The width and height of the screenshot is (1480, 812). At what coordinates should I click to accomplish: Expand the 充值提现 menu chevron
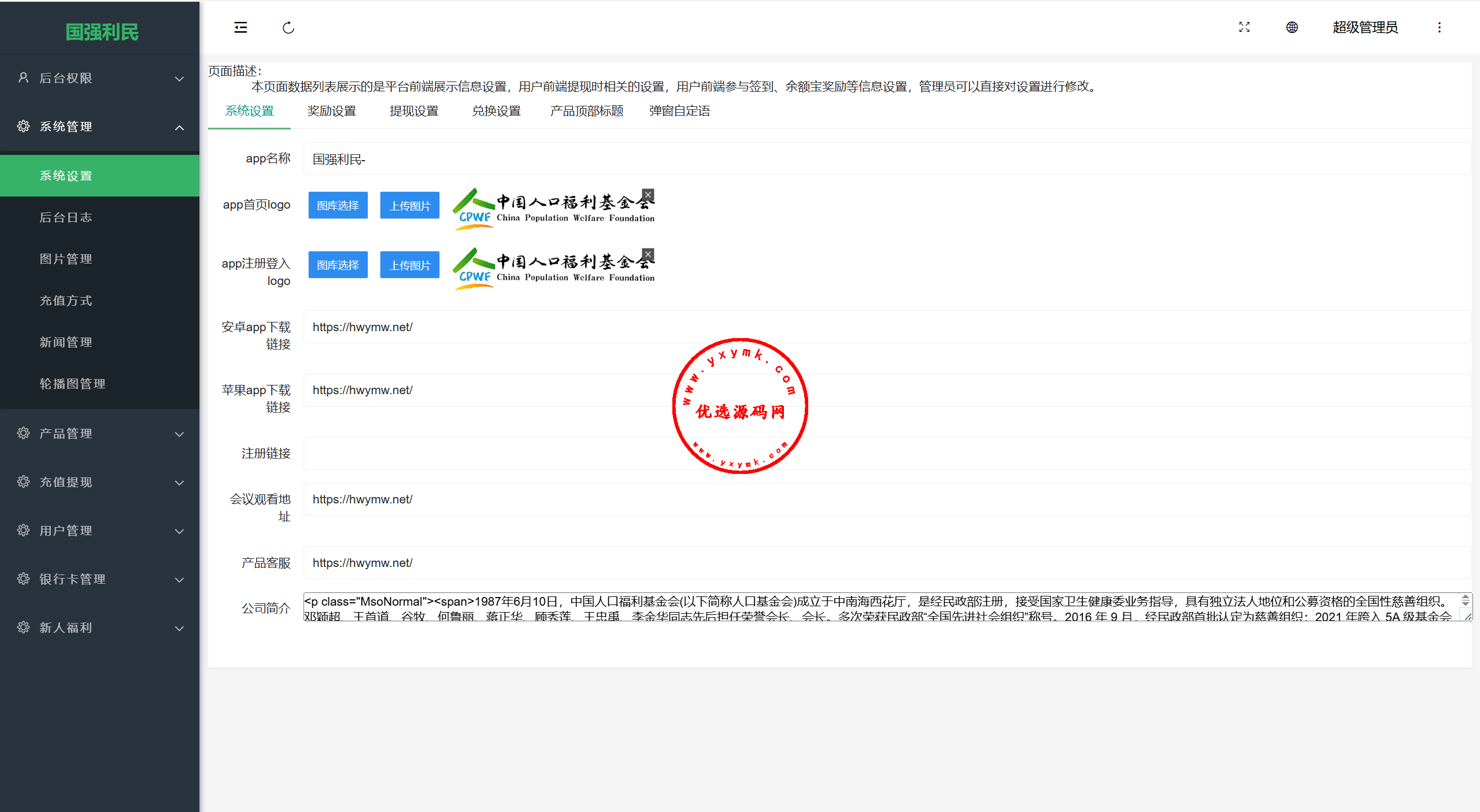pyautogui.click(x=179, y=483)
